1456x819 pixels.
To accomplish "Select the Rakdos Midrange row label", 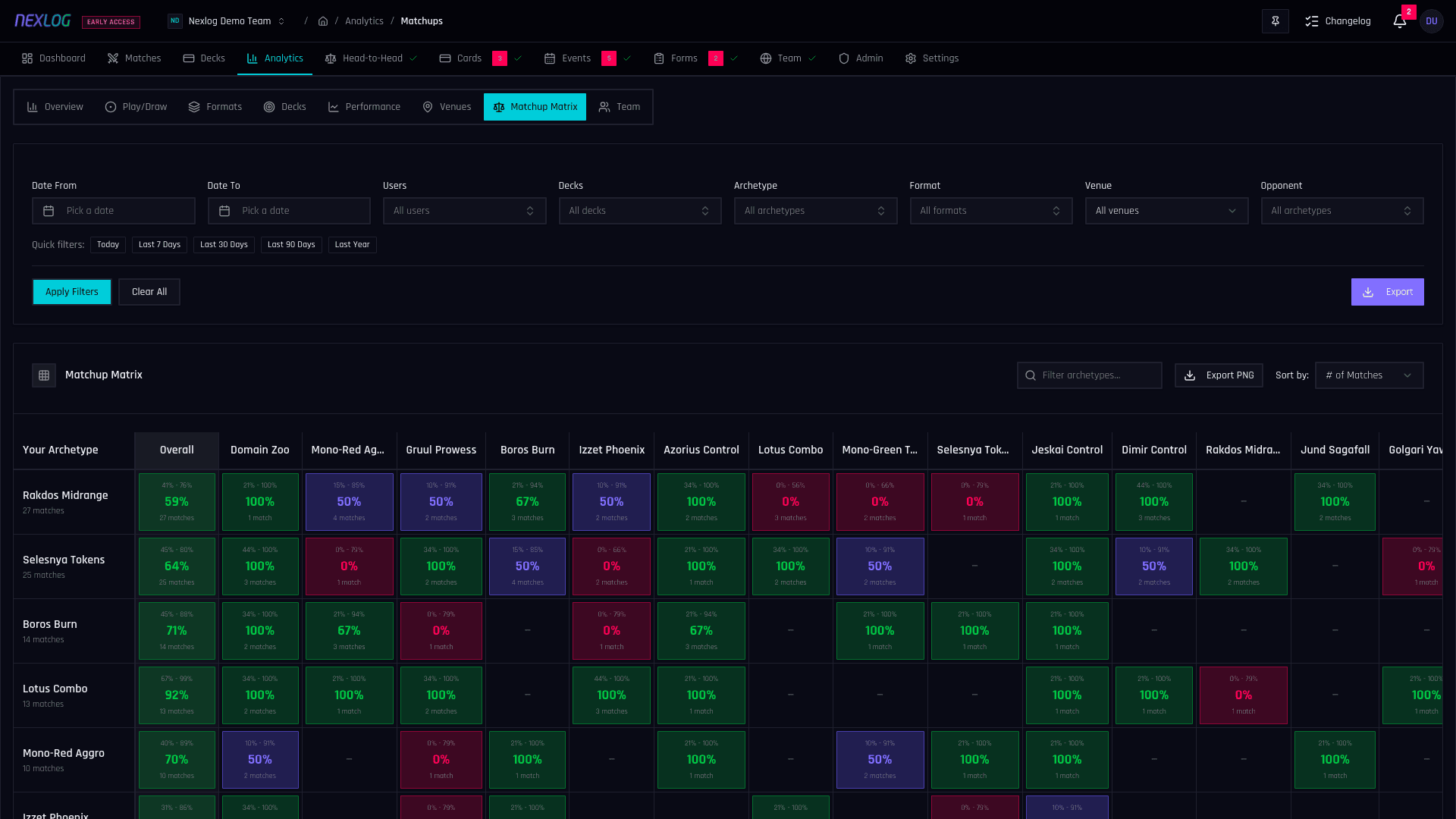I will 65,496.
